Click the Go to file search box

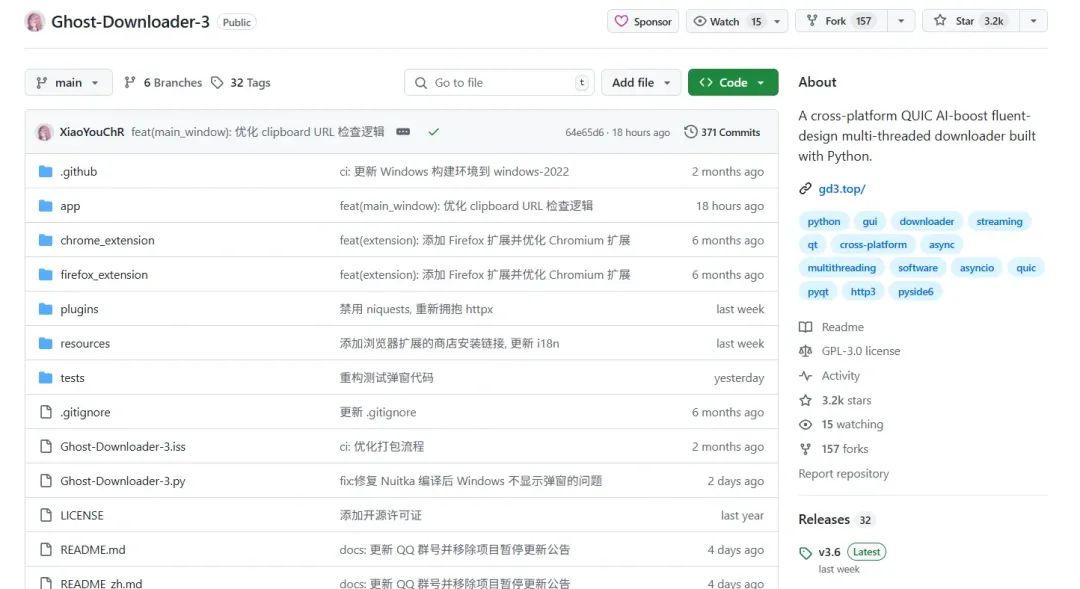[498, 82]
